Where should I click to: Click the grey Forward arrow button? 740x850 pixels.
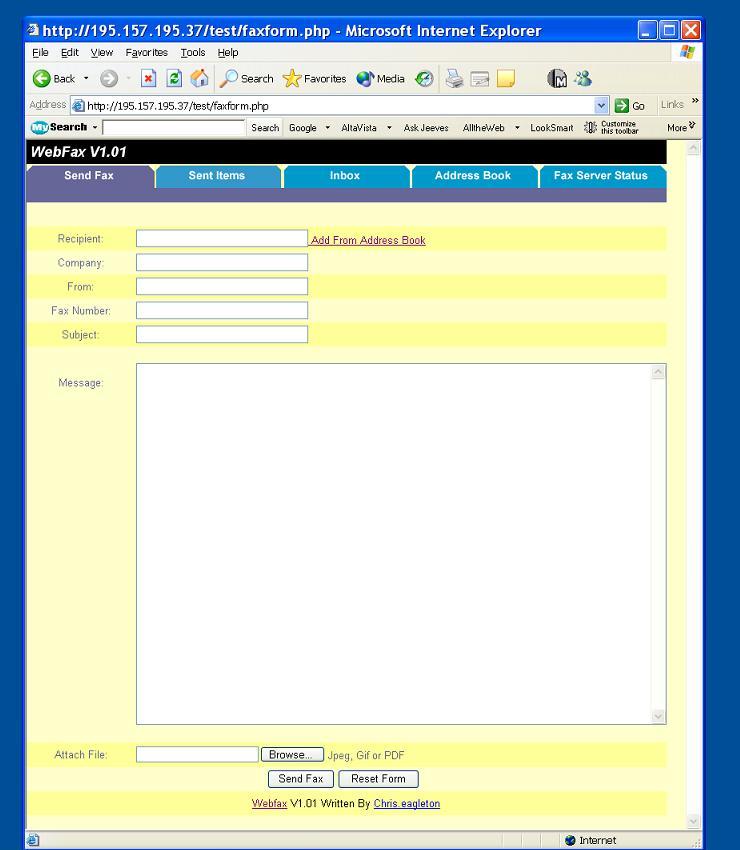click(109, 79)
